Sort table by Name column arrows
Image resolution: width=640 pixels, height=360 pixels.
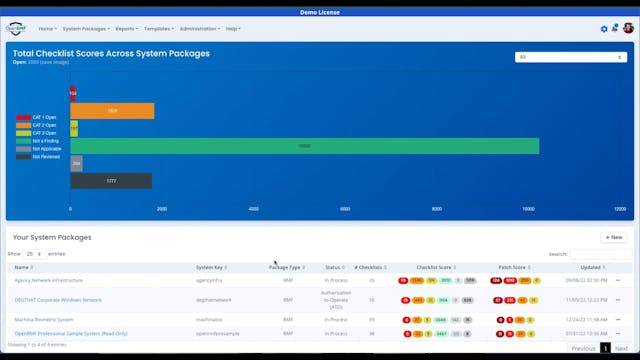[x=32, y=267]
